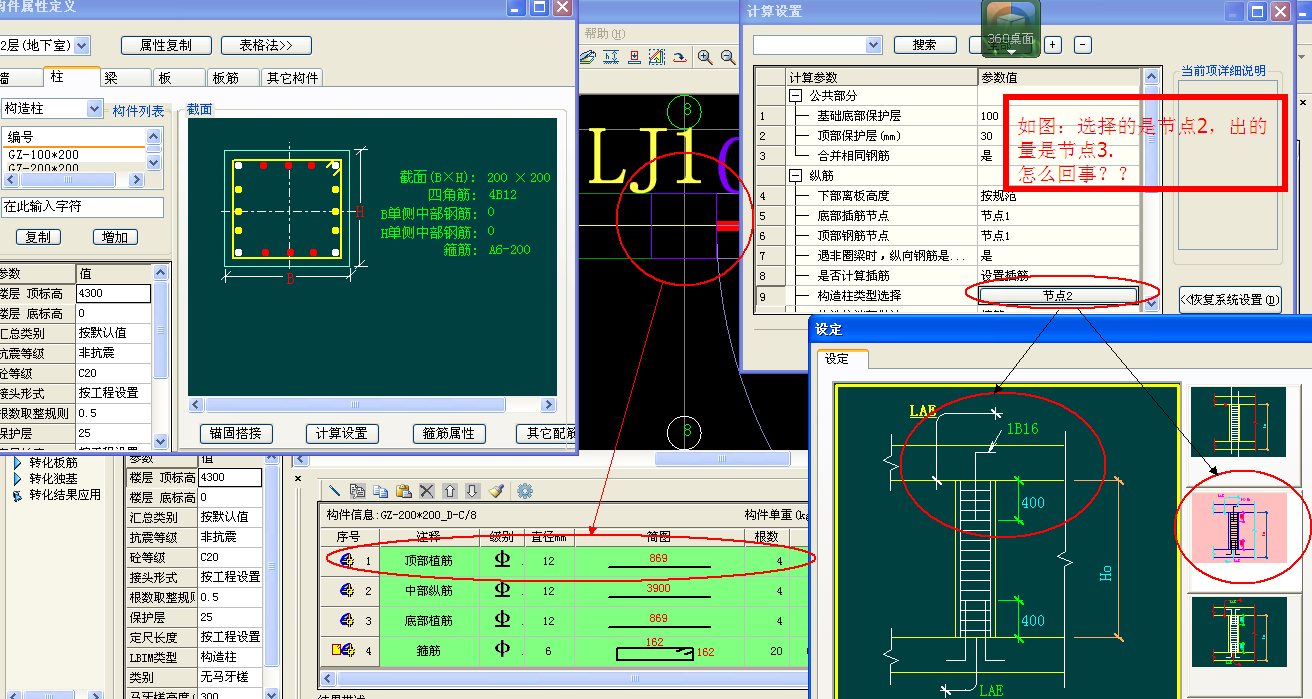Click the paste clipboard icon in rebar toolbar
Screen dimensions: 1312x699
click(x=404, y=491)
